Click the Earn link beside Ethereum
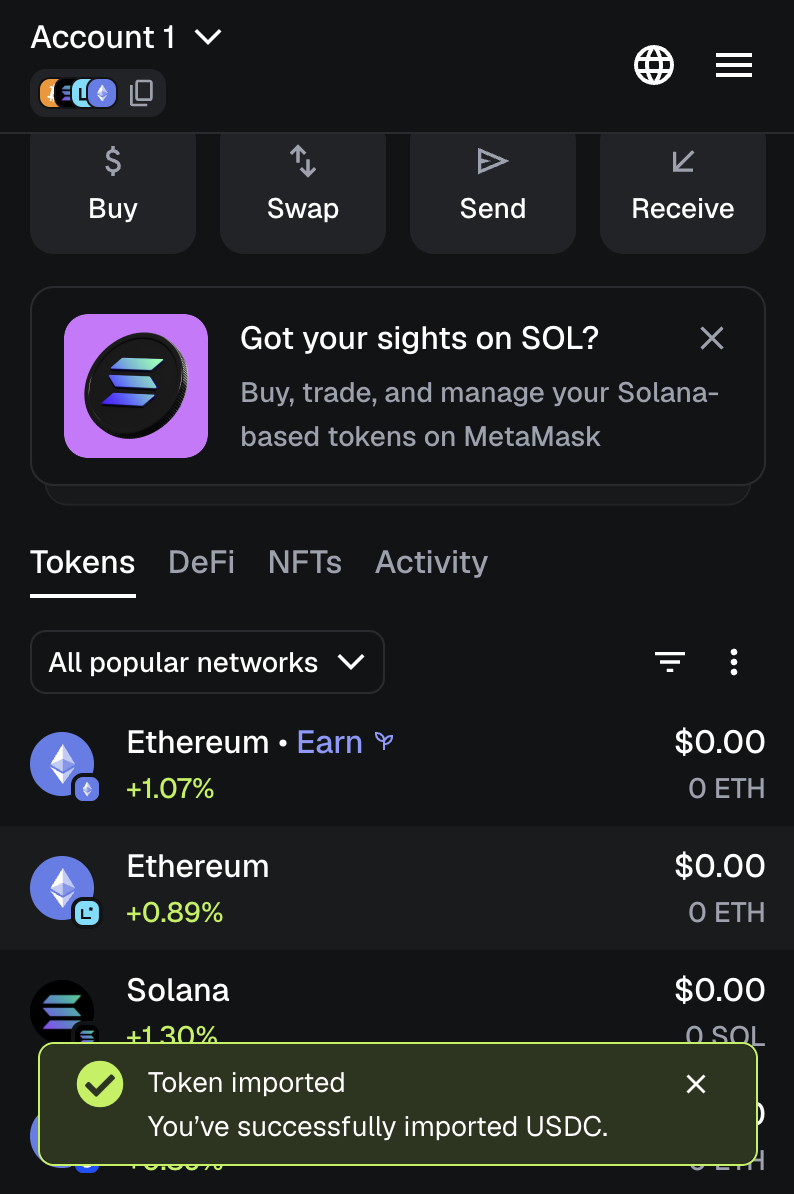The image size is (794, 1194). [330, 742]
